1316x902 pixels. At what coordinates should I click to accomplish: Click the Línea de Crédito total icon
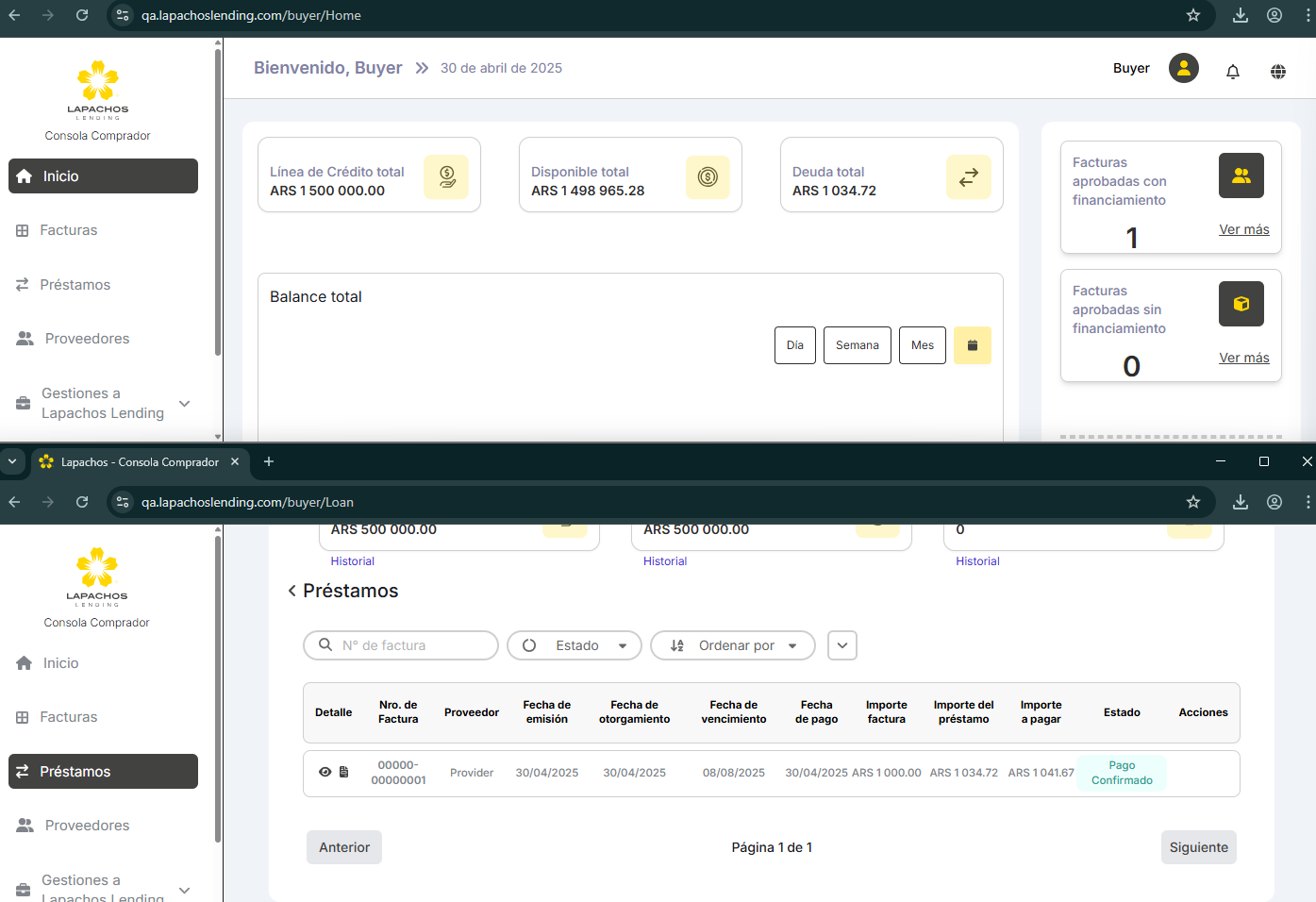(x=446, y=177)
